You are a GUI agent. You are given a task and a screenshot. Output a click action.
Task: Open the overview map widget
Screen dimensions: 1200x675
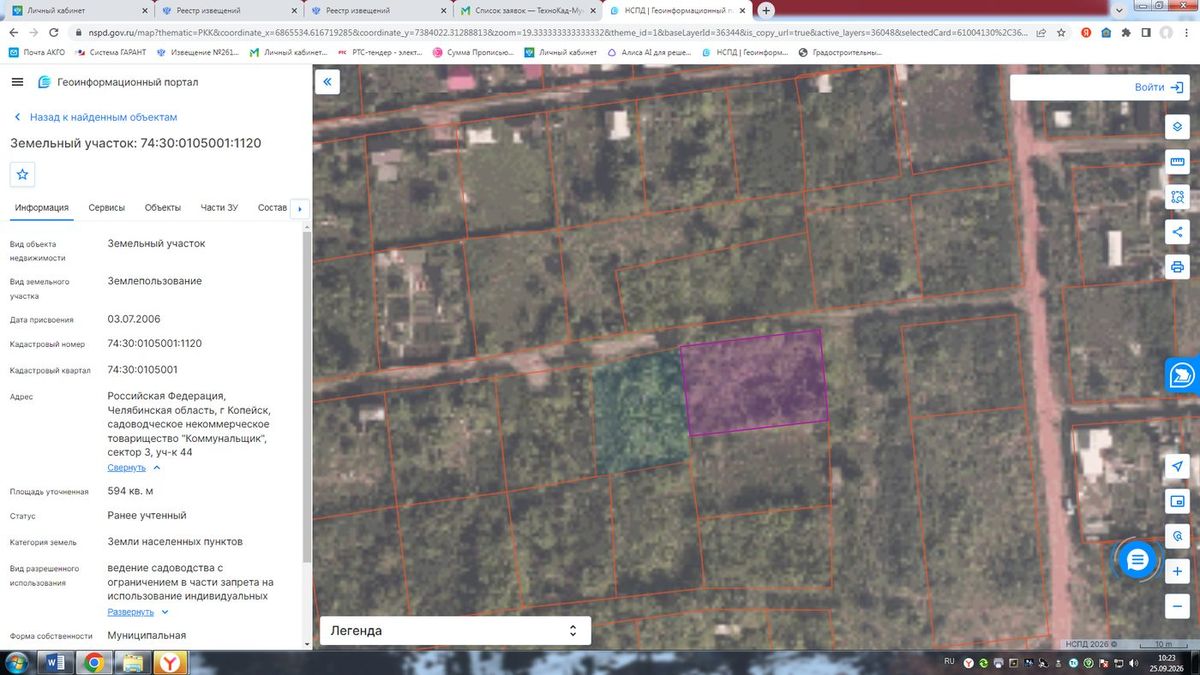1177,502
